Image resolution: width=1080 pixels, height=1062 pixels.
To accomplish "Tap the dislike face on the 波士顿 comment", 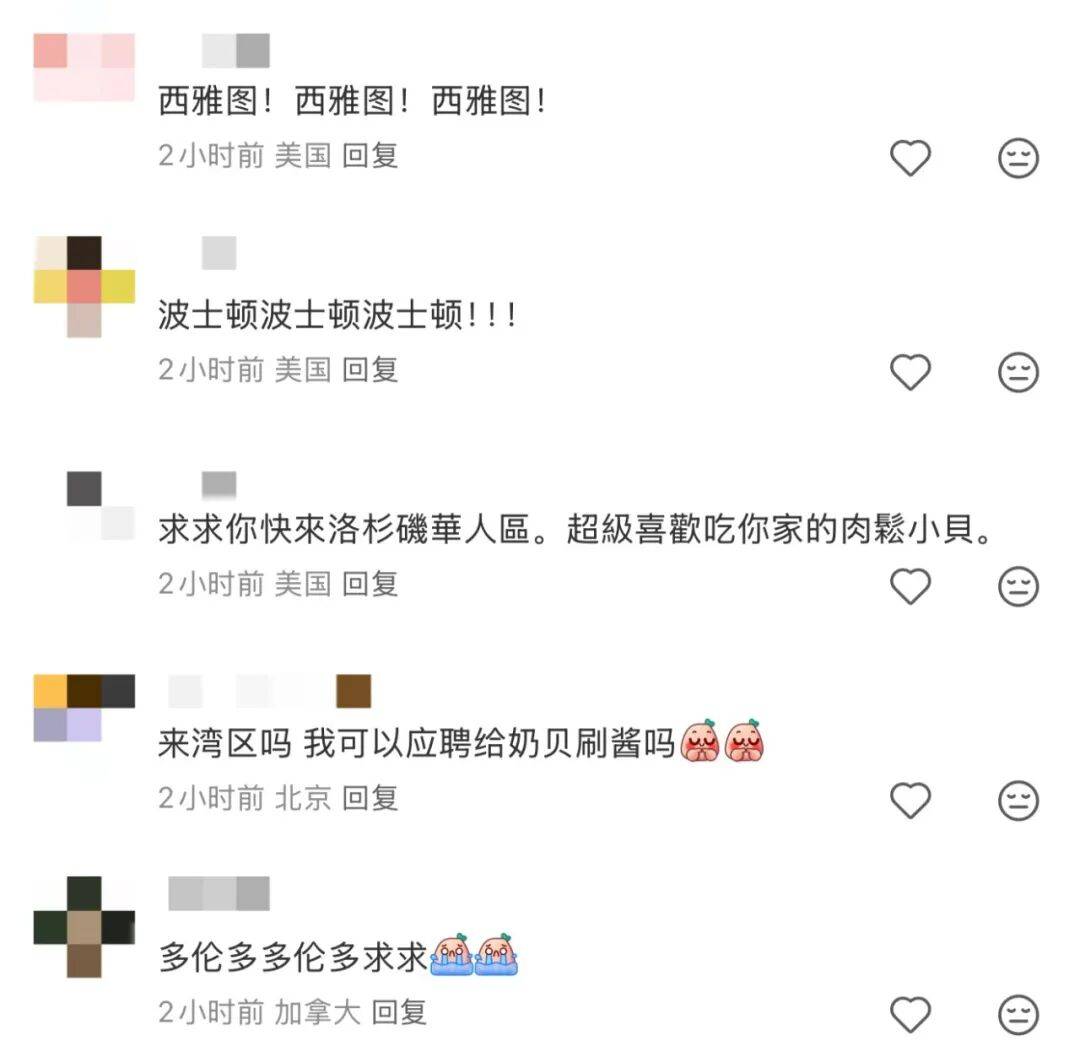I will coord(1018,372).
